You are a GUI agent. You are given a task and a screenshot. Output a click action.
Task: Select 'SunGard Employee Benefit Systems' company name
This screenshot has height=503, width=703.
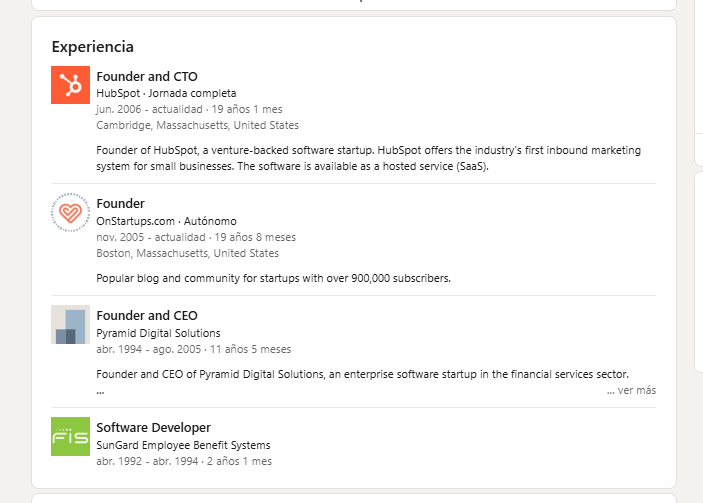point(183,446)
